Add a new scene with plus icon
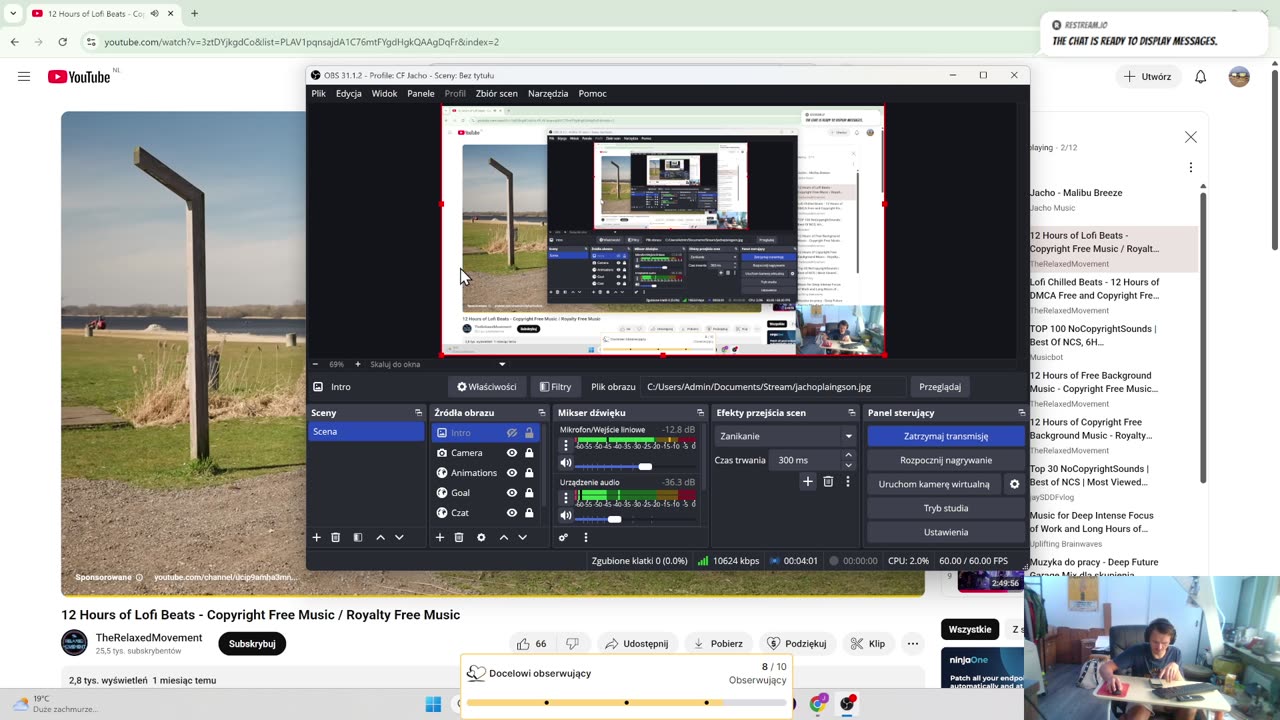Viewport: 1280px width, 720px height. 316,537
